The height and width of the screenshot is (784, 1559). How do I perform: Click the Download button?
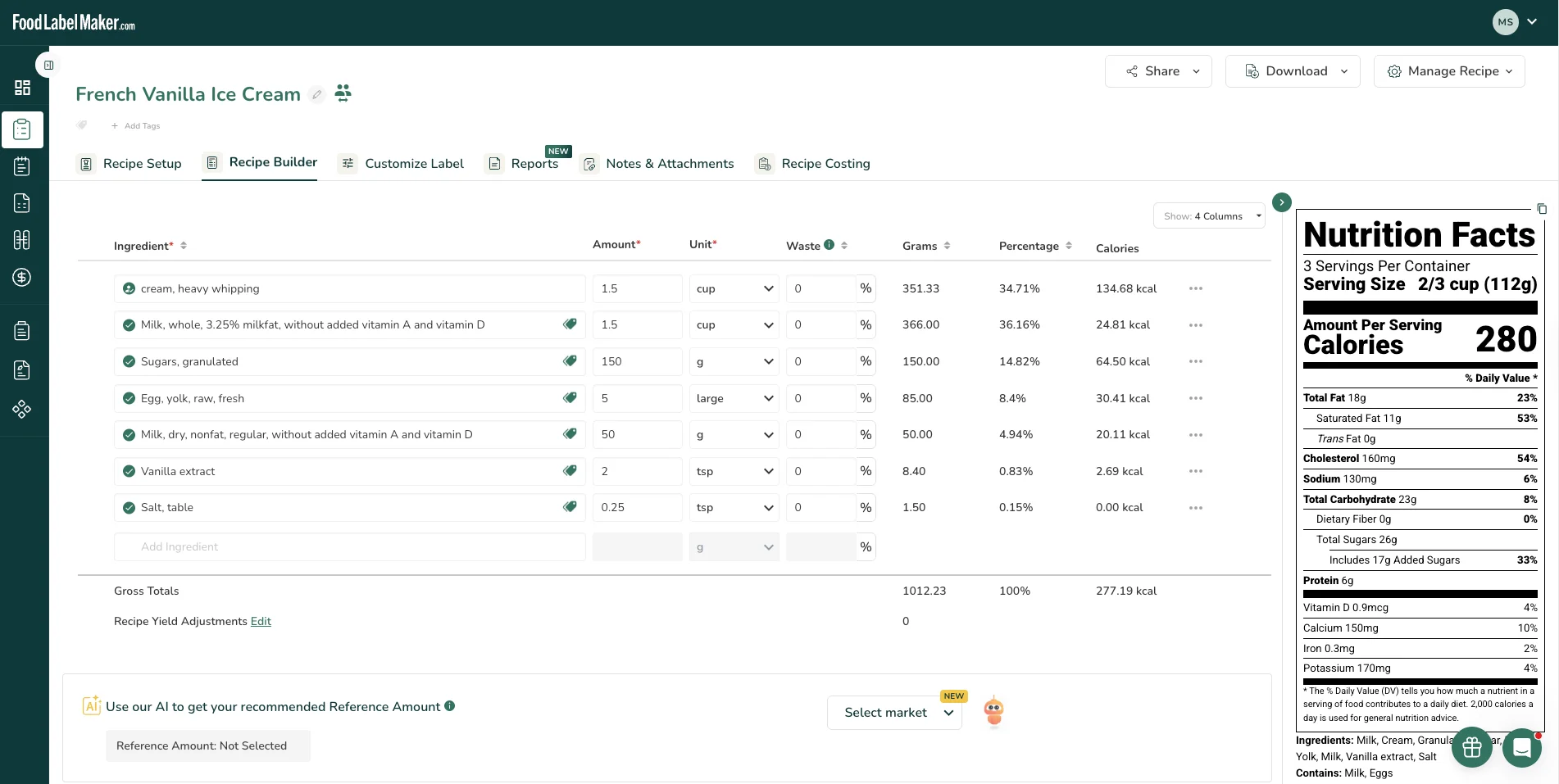[1293, 71]
